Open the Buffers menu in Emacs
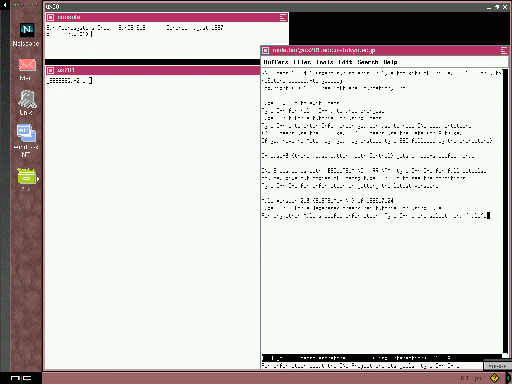512x384 pixels. [276, 62]
